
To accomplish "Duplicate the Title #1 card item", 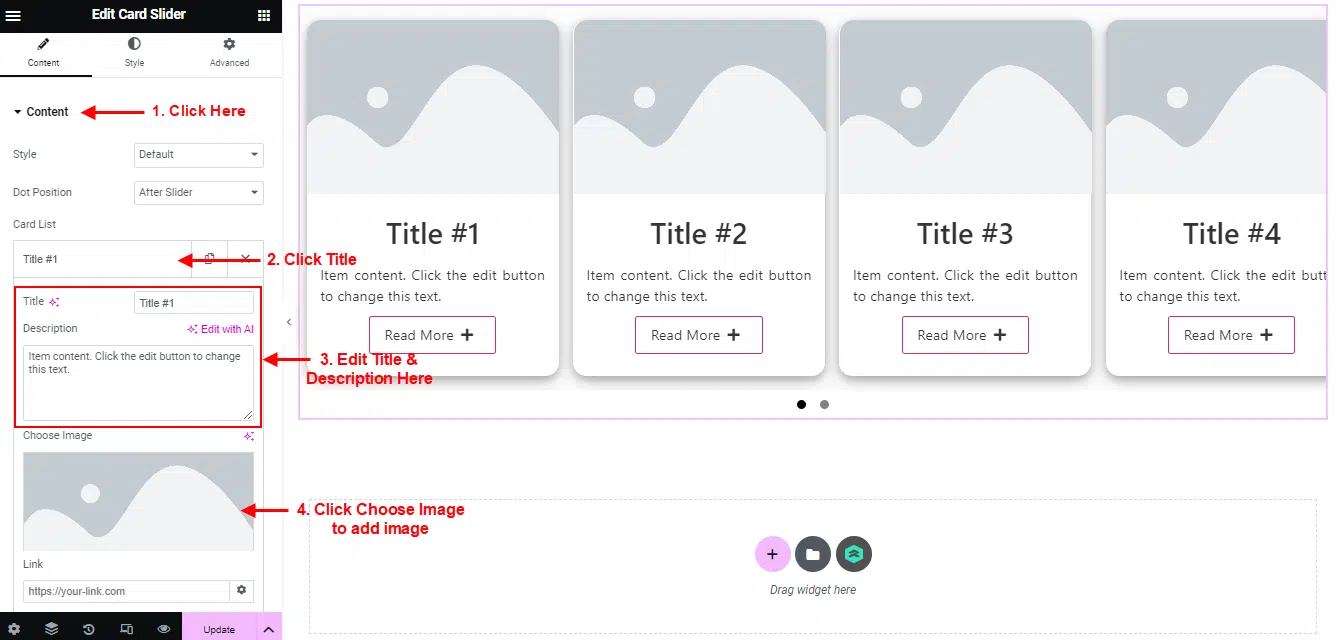I will tap(209, 259).
